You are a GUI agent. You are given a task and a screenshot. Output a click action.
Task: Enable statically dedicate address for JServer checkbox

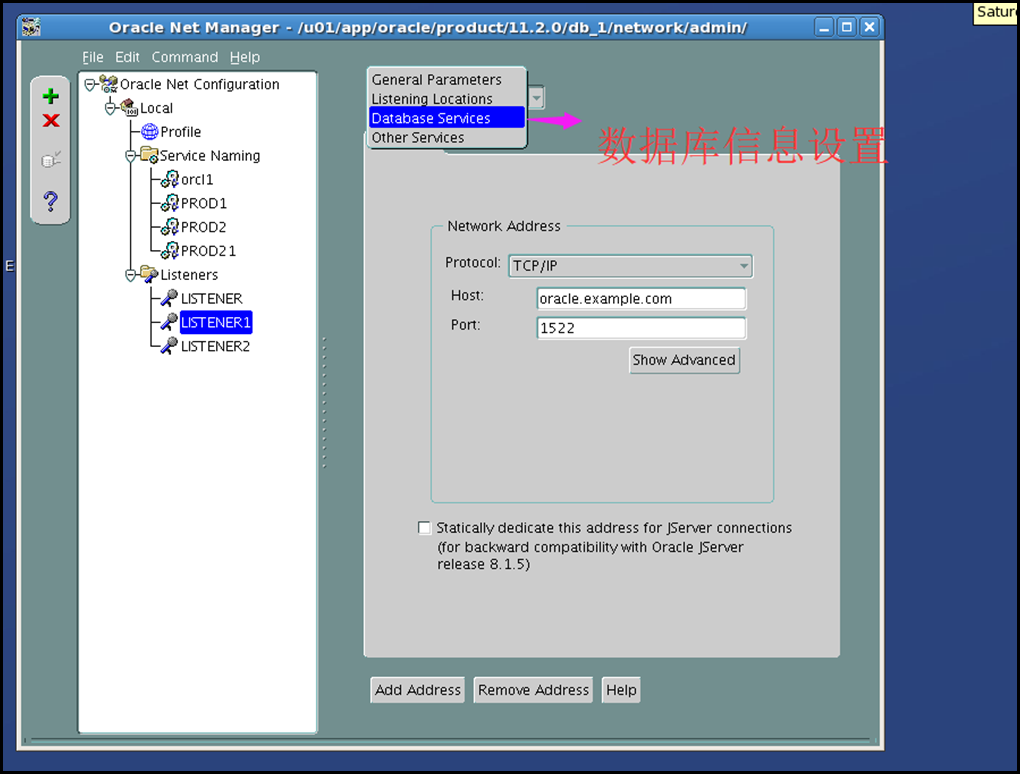(x=424, y=527)
